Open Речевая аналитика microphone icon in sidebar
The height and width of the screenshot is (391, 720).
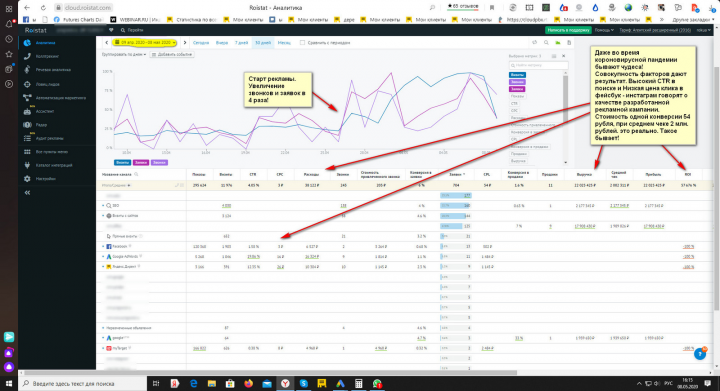coord(27,70)
